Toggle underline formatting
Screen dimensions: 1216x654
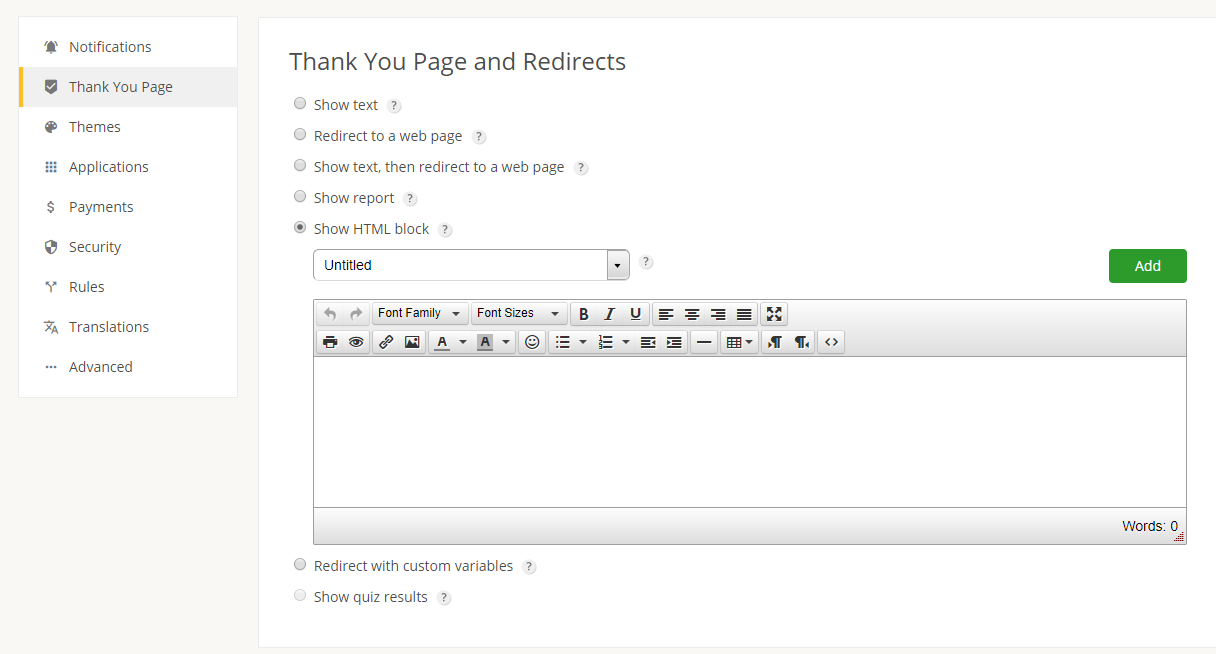tap(635, 314)
